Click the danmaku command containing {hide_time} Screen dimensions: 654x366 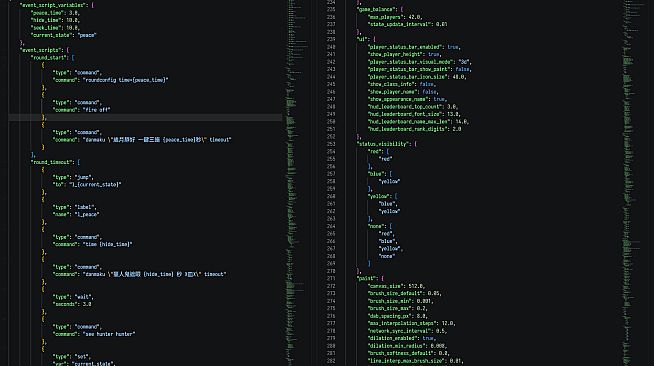[x=154, y=275]
